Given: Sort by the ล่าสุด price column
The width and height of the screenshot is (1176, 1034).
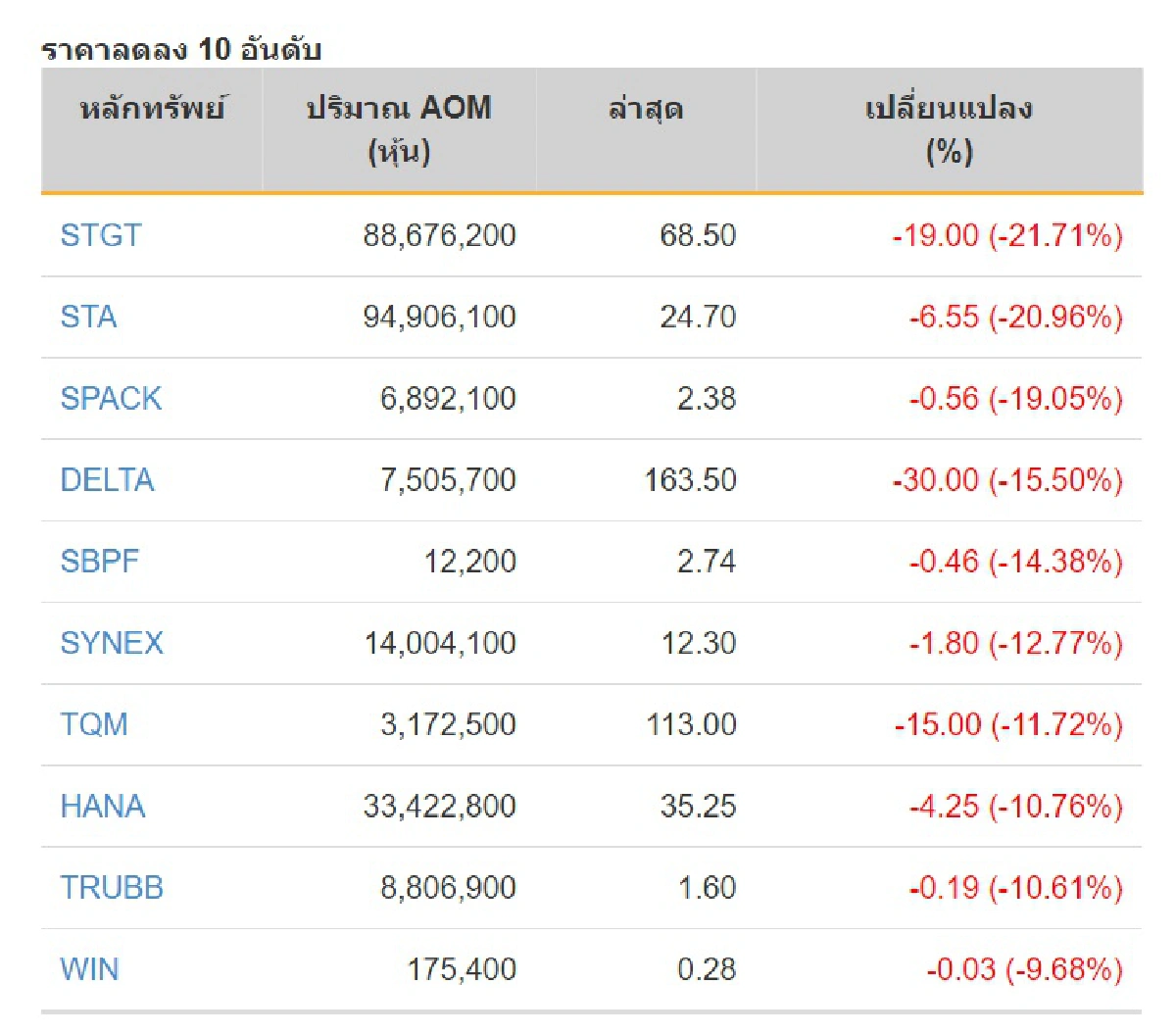Looking at the screenshot, I should click(646, 110).
